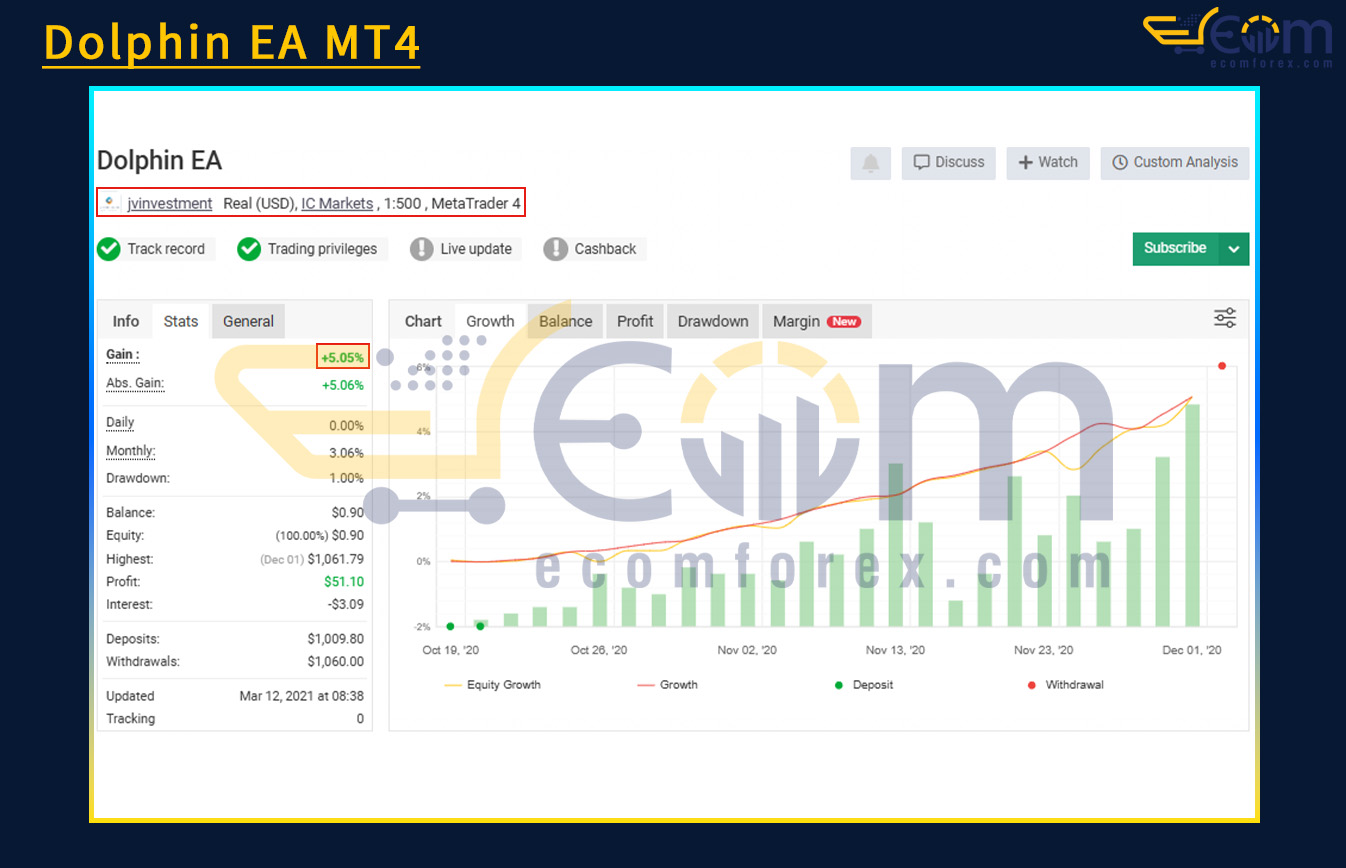Click the 3.06% monthly value

pyautogui.click(x=347, y=453)
